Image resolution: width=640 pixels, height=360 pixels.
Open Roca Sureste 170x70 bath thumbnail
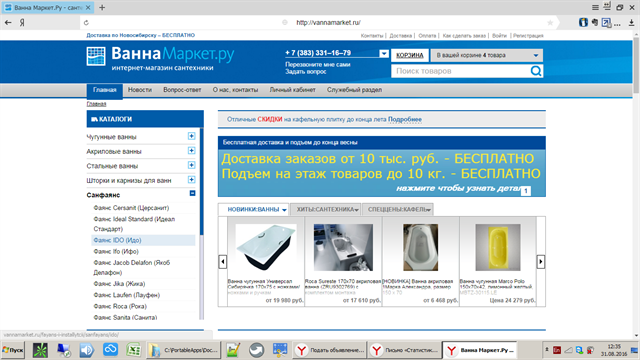pyautogui.click(x=343, y=247)
